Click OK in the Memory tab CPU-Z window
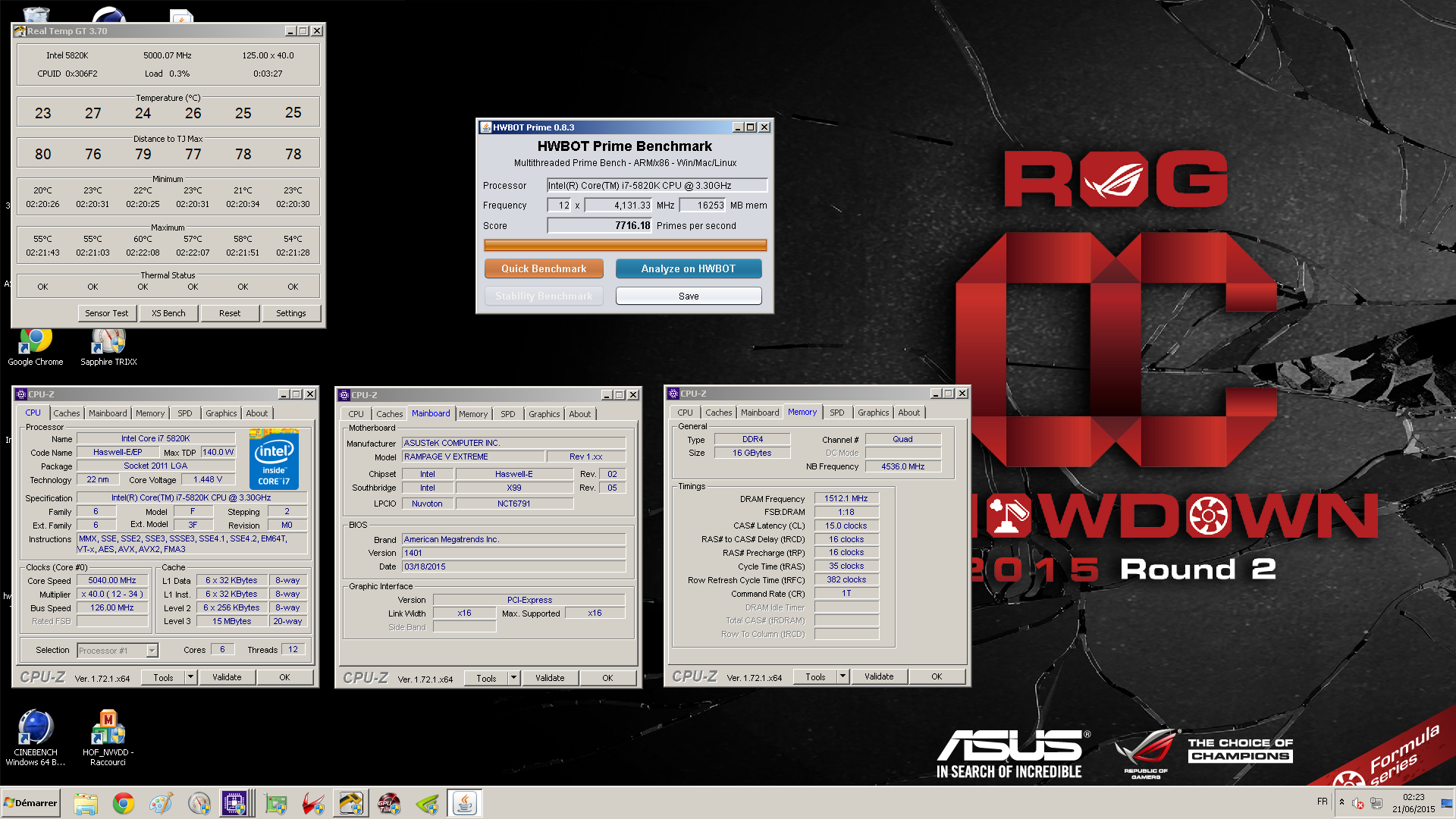The width and height of the screenshot is (1456, 819). 937,676
